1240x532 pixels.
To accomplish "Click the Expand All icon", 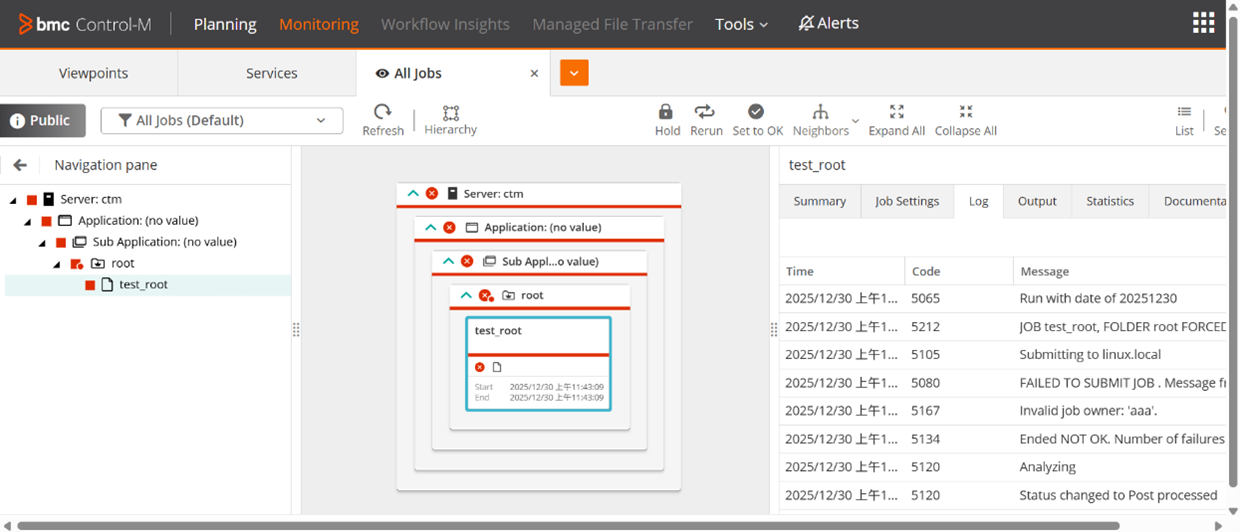I will coord(896,112).
